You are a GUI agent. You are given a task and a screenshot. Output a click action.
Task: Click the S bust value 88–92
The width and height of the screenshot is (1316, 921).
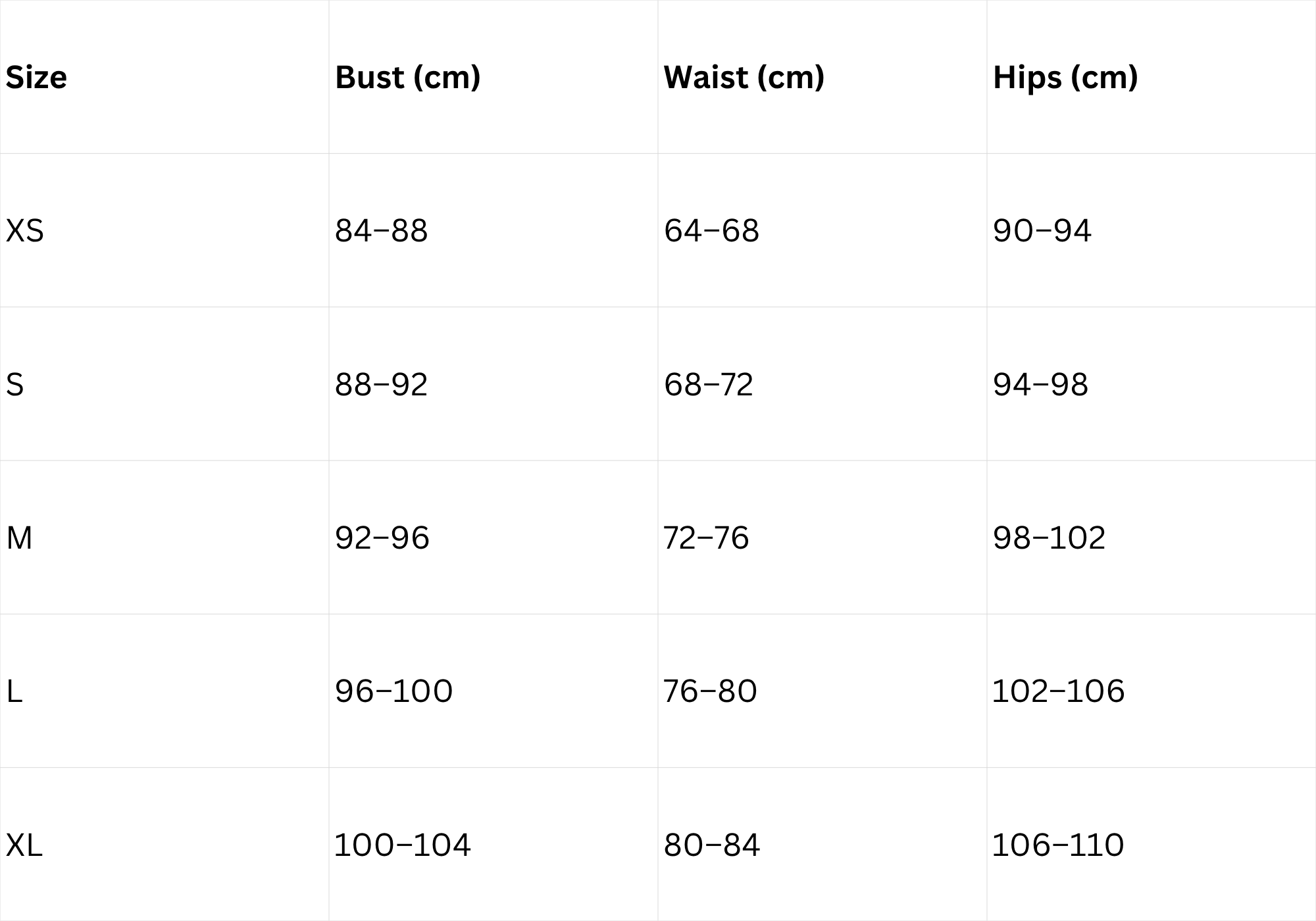(381, 385)
